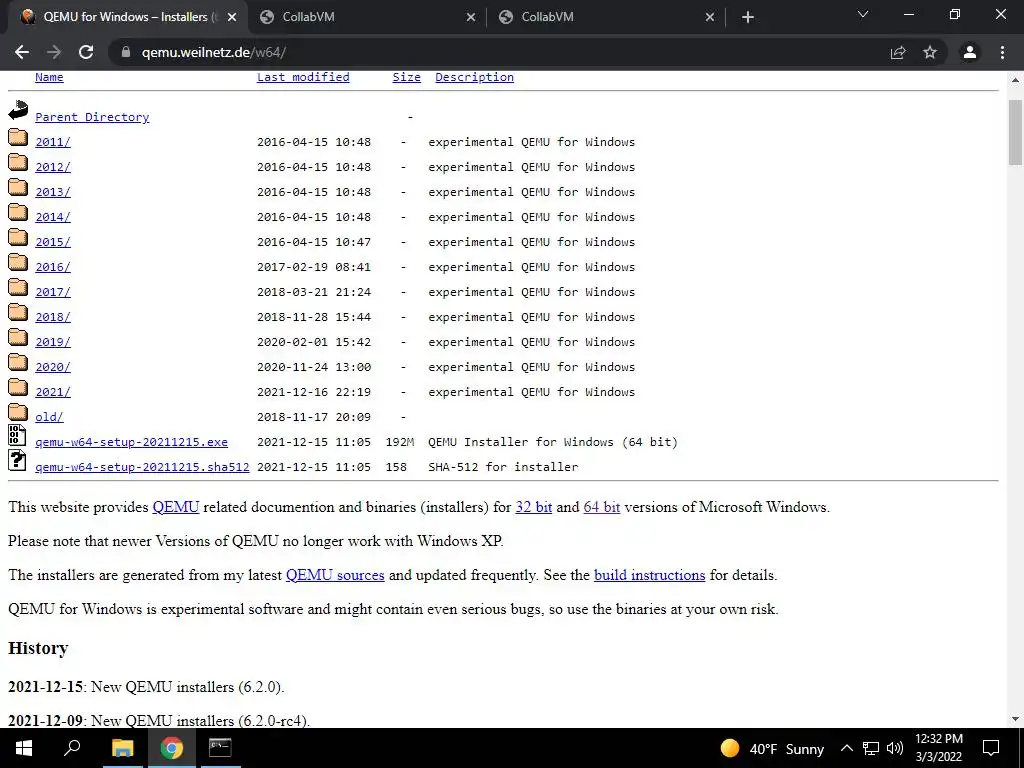Click the share page icon in address bar
The width and height of the screenshot is (1024, 768).
tap(898, 52)
